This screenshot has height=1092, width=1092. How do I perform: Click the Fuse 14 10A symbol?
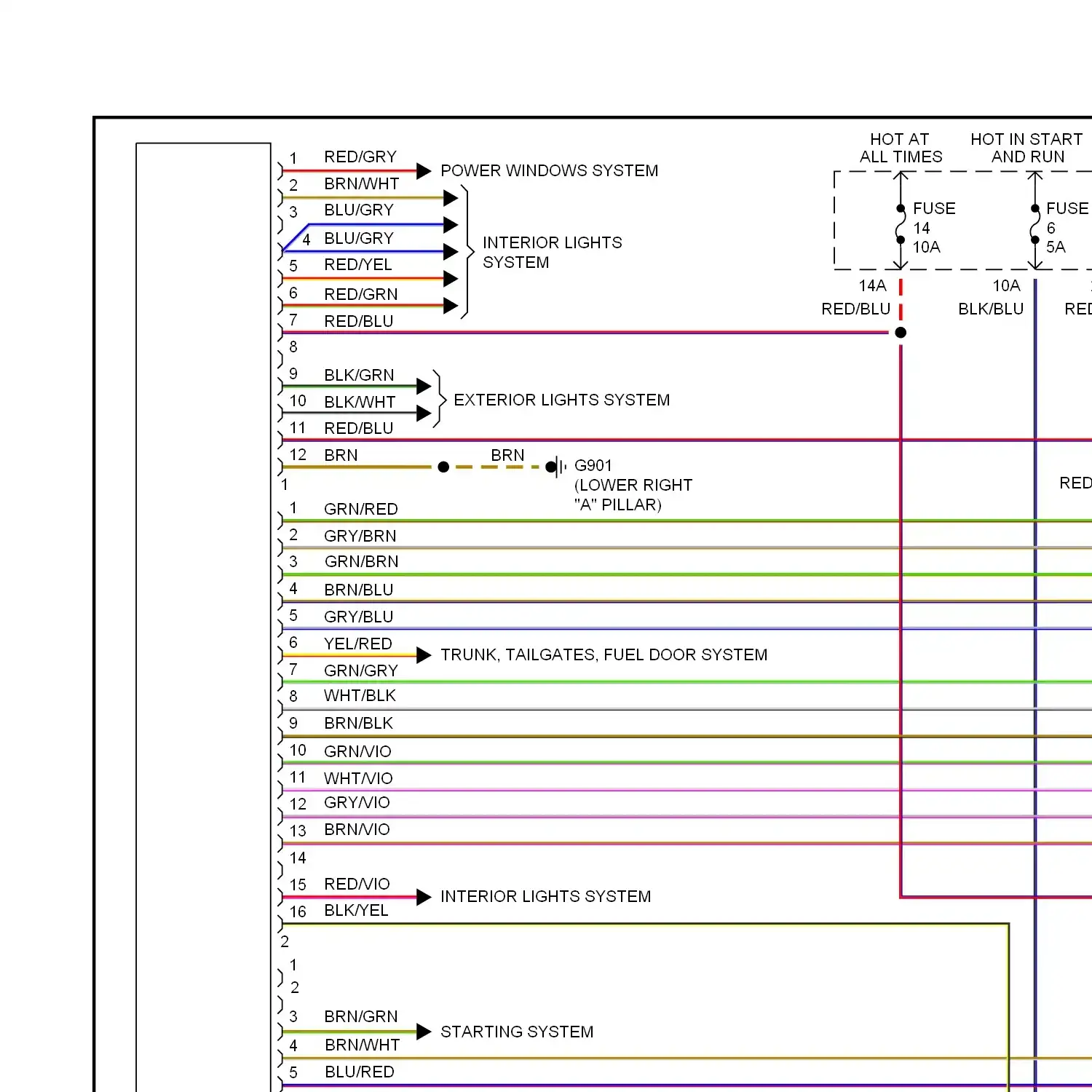pos(901,223)
